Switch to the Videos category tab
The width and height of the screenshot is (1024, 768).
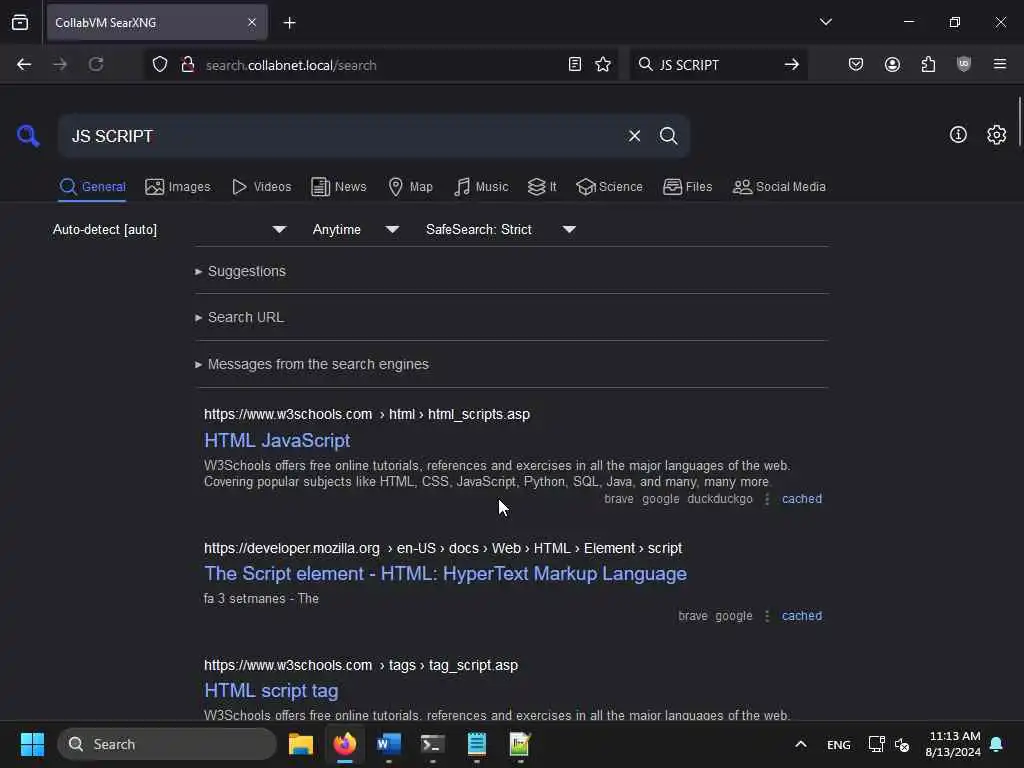pos(261,187)
